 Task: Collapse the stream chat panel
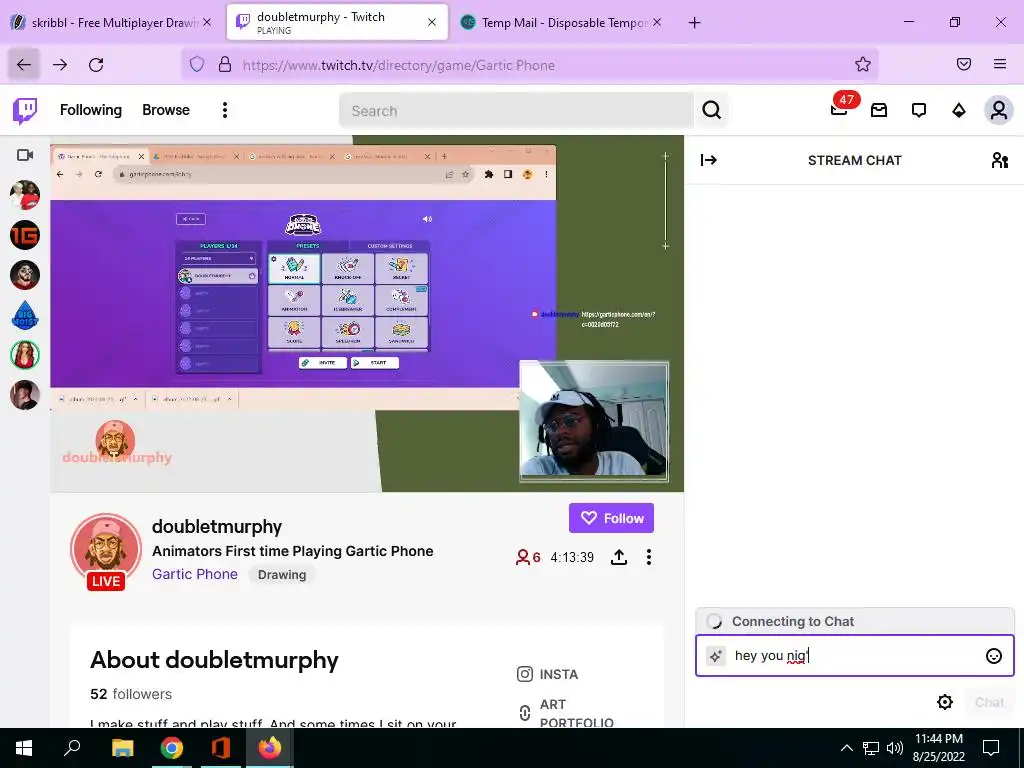709,160
